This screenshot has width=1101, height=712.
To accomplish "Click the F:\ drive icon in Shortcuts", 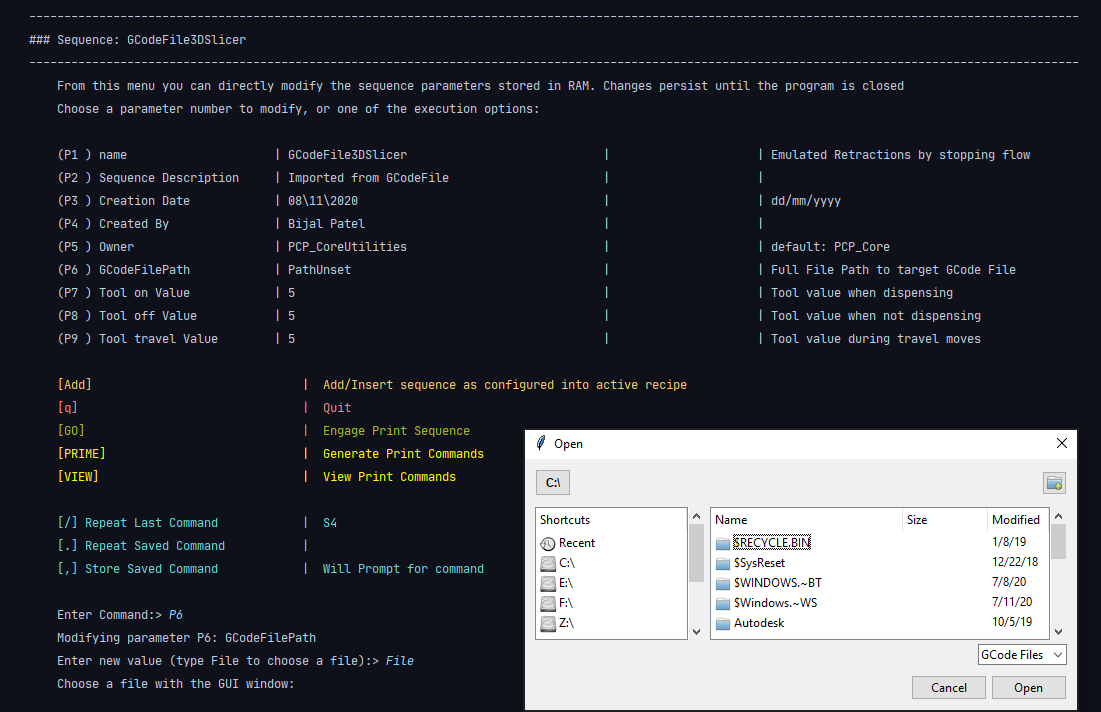I will 548,603.
